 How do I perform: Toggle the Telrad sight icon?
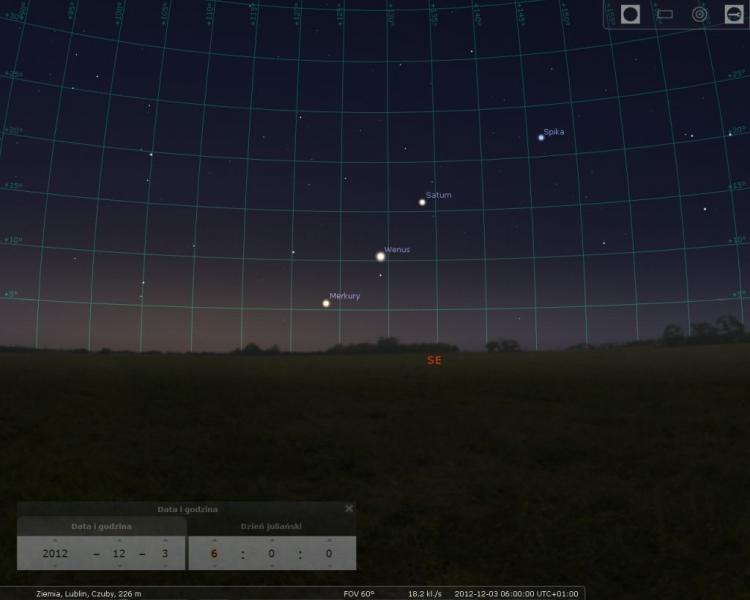pyautogui.click(x=700, y=14)
